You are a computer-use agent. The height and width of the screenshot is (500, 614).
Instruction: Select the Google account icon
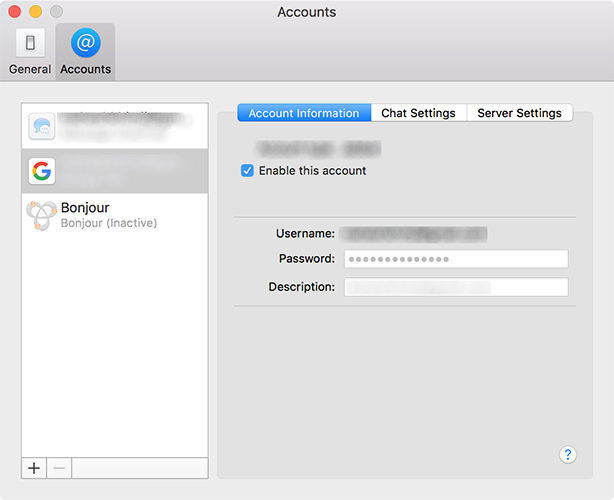(42, 171)
